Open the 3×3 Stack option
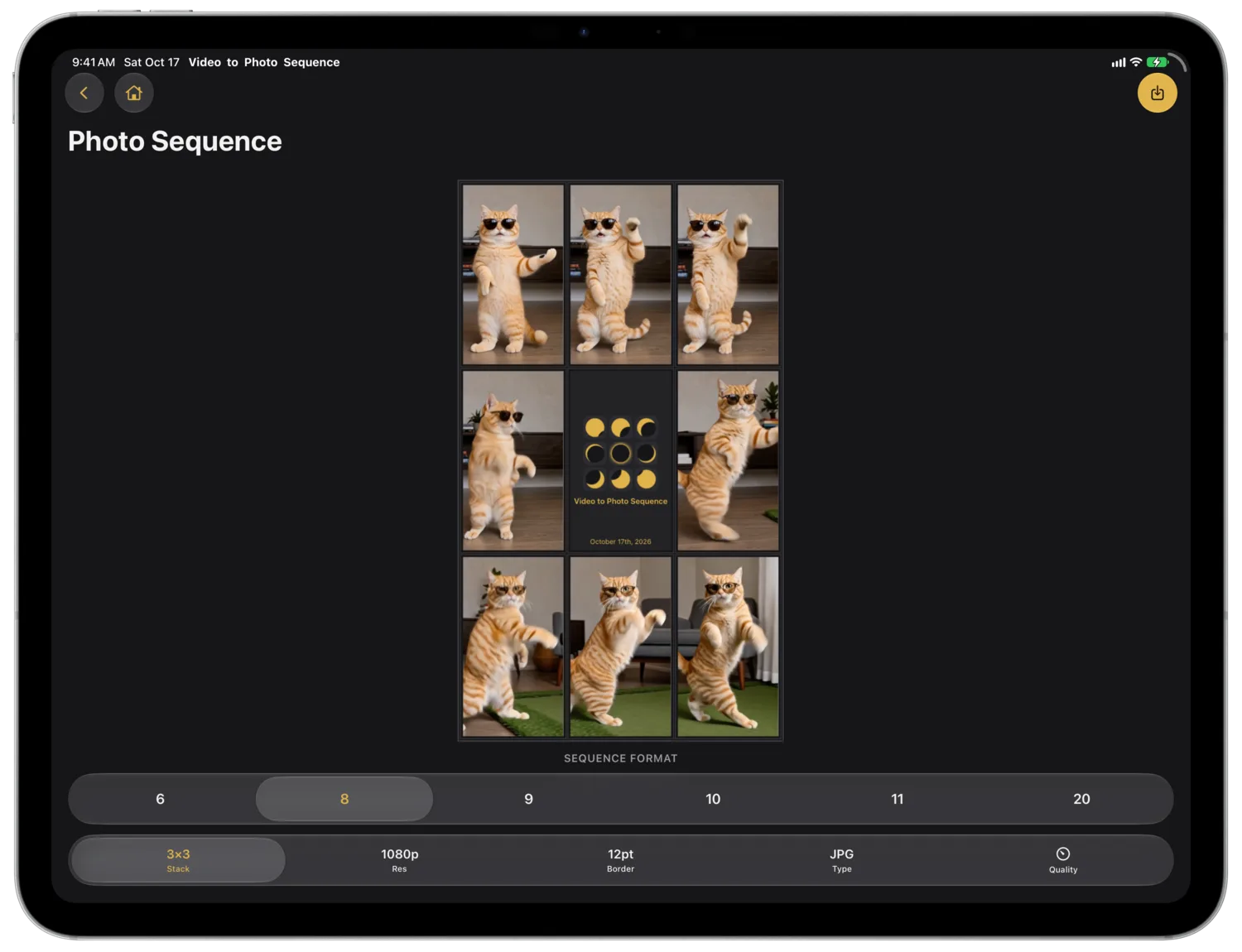1242x952 pixels. (178, 860)
